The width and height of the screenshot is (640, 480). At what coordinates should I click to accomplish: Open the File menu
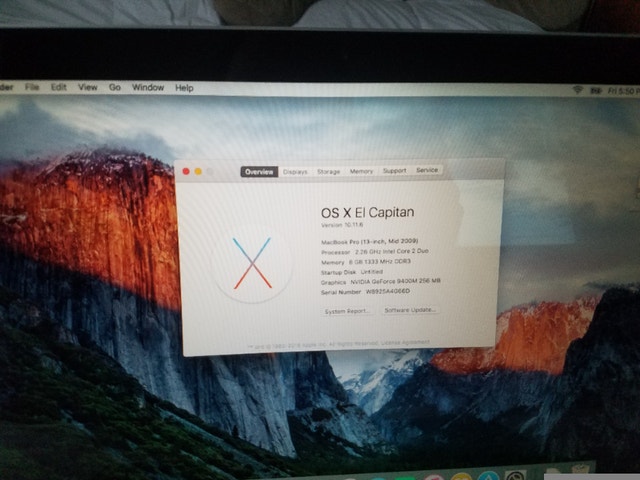[x=32, y=87]
